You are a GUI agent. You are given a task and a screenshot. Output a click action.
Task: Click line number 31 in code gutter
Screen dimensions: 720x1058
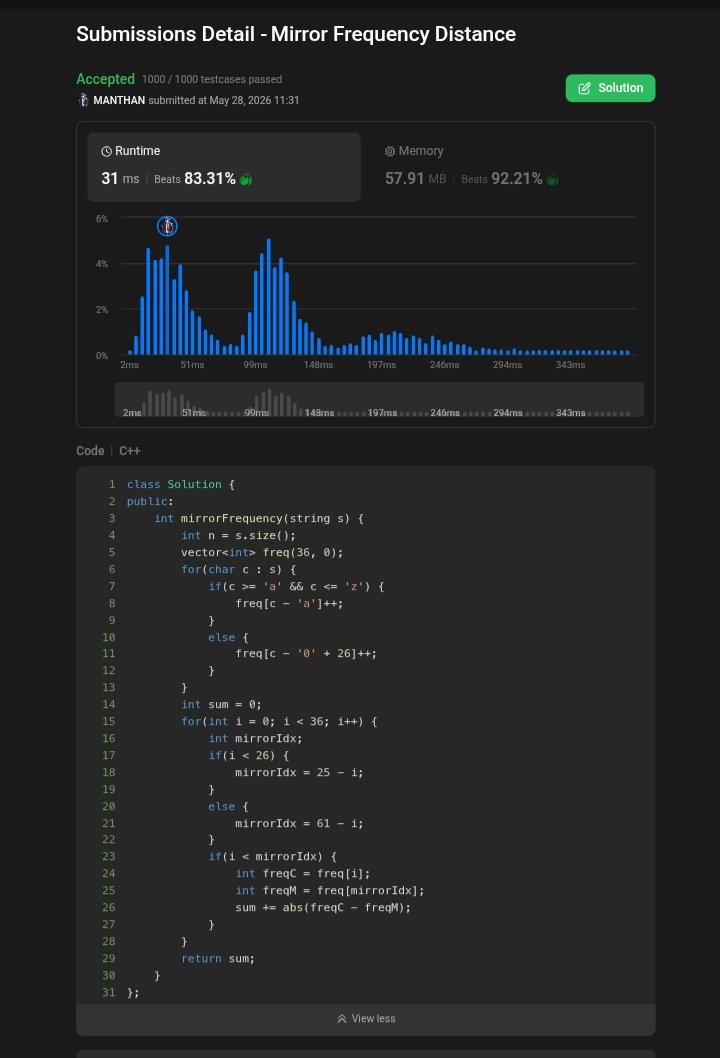click(x=109, y=993)
